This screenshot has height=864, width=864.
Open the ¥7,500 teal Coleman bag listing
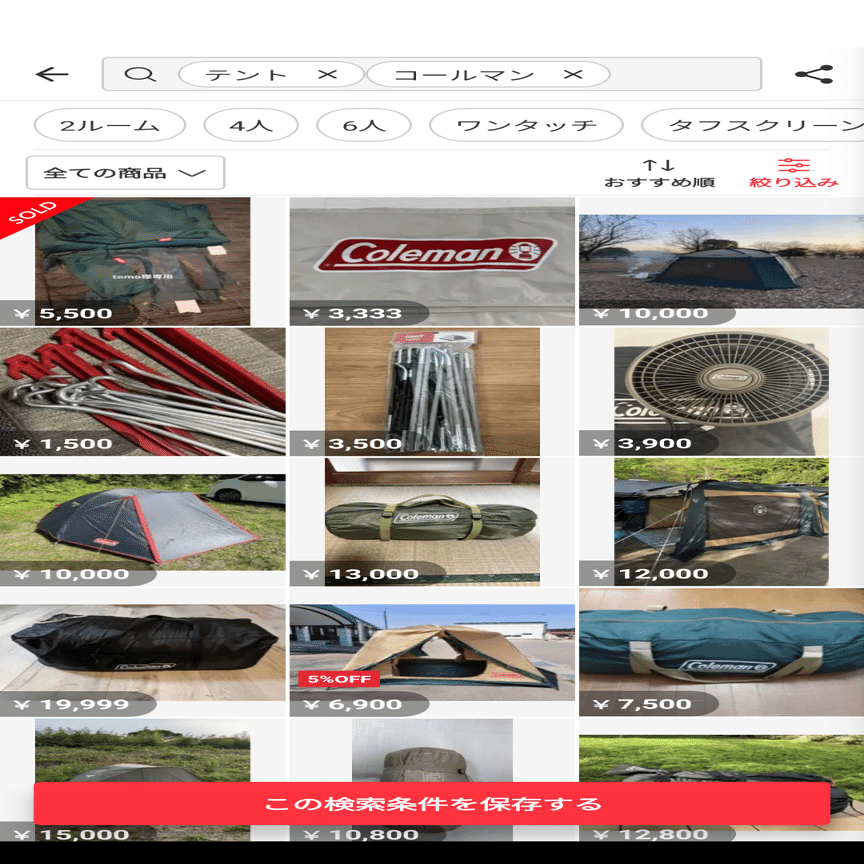[x=721, y=652]
